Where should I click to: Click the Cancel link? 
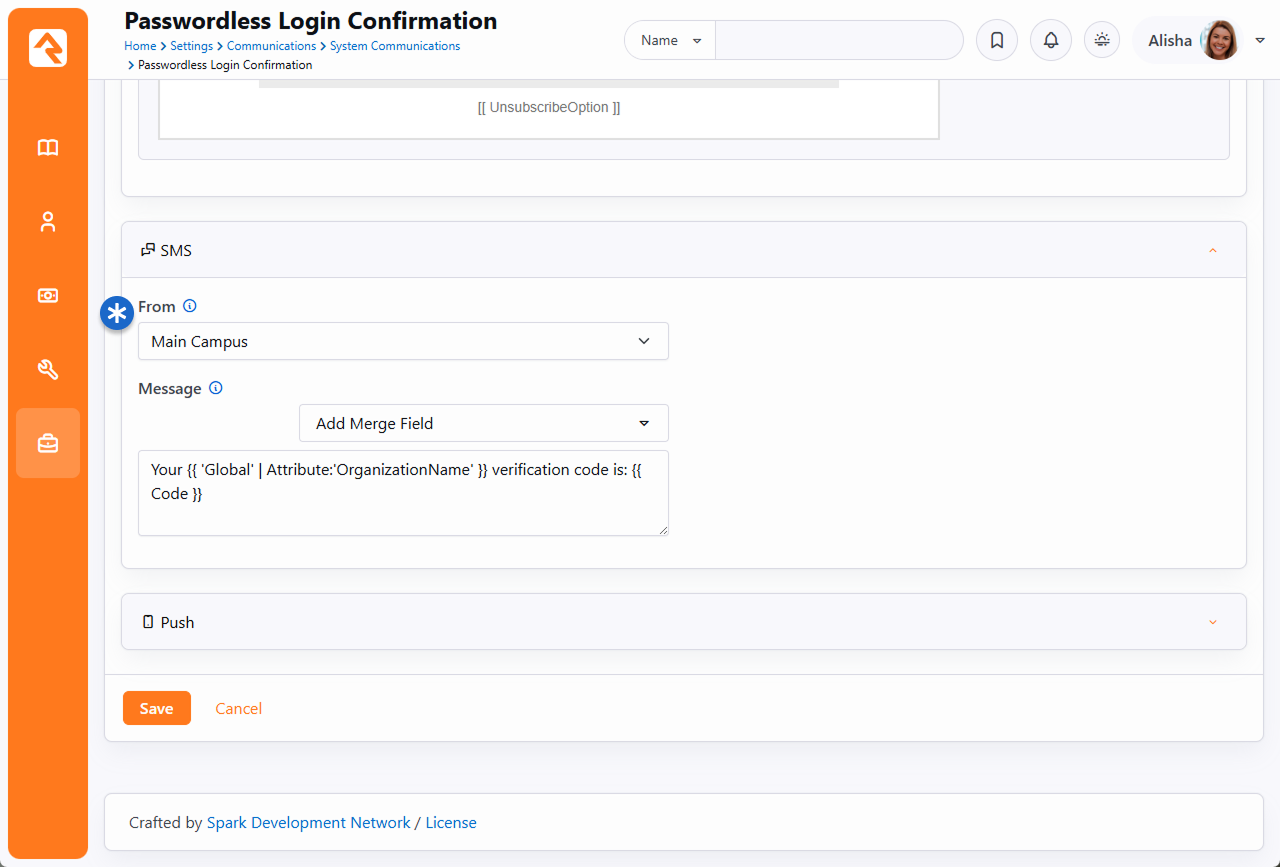pos(238,708)
